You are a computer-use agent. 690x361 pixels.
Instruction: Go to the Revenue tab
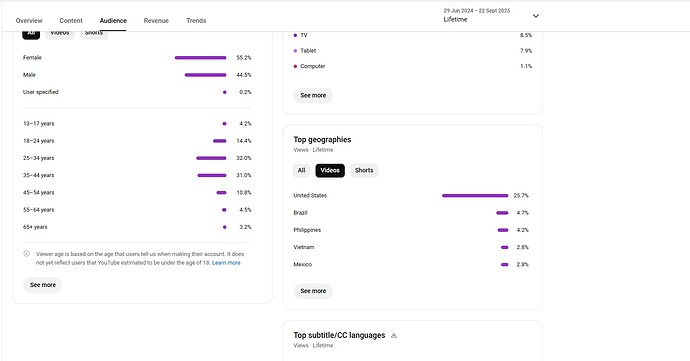pyautogui.click(x=156, y=21)
